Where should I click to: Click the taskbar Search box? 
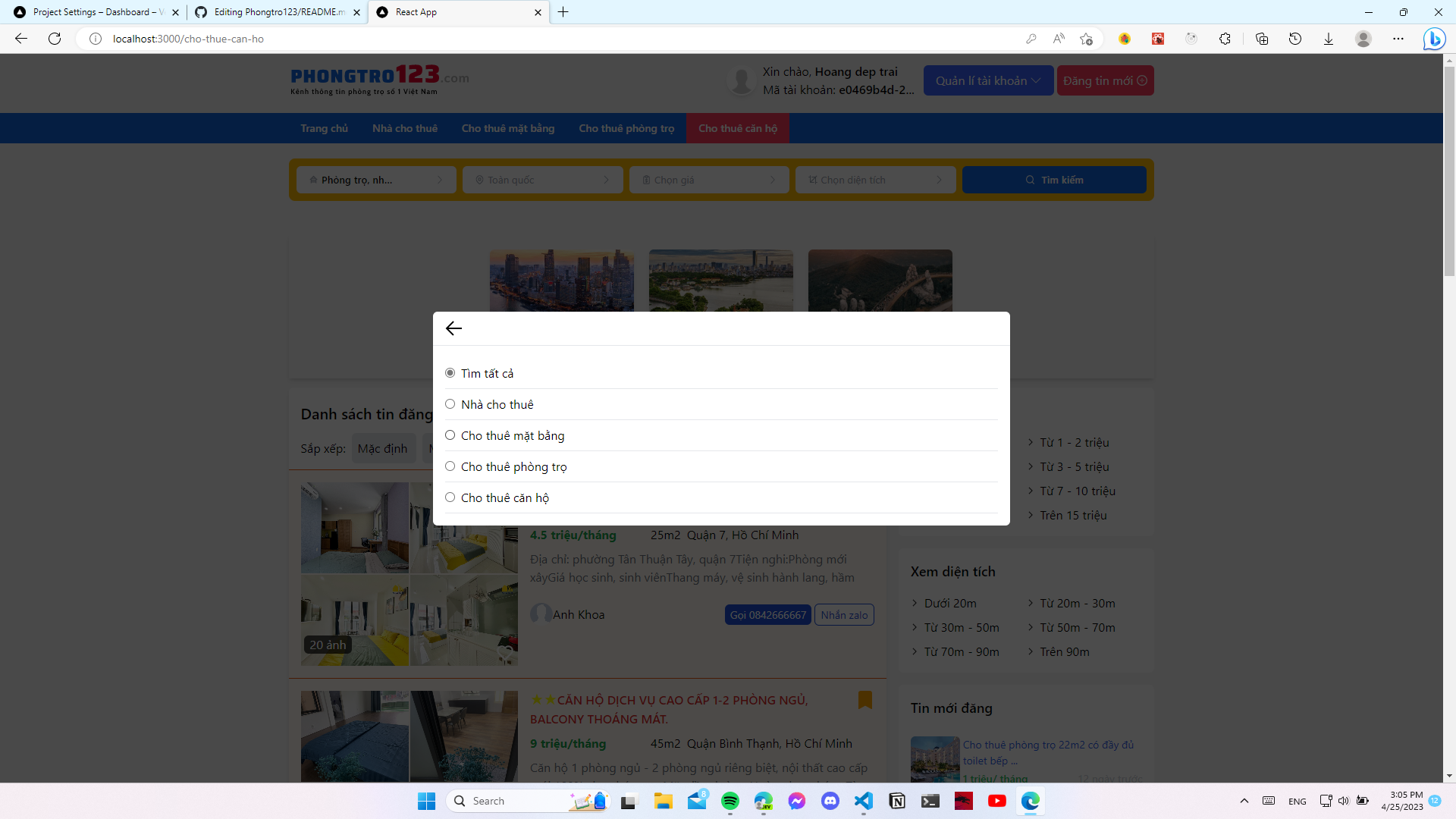pos(529,801)
